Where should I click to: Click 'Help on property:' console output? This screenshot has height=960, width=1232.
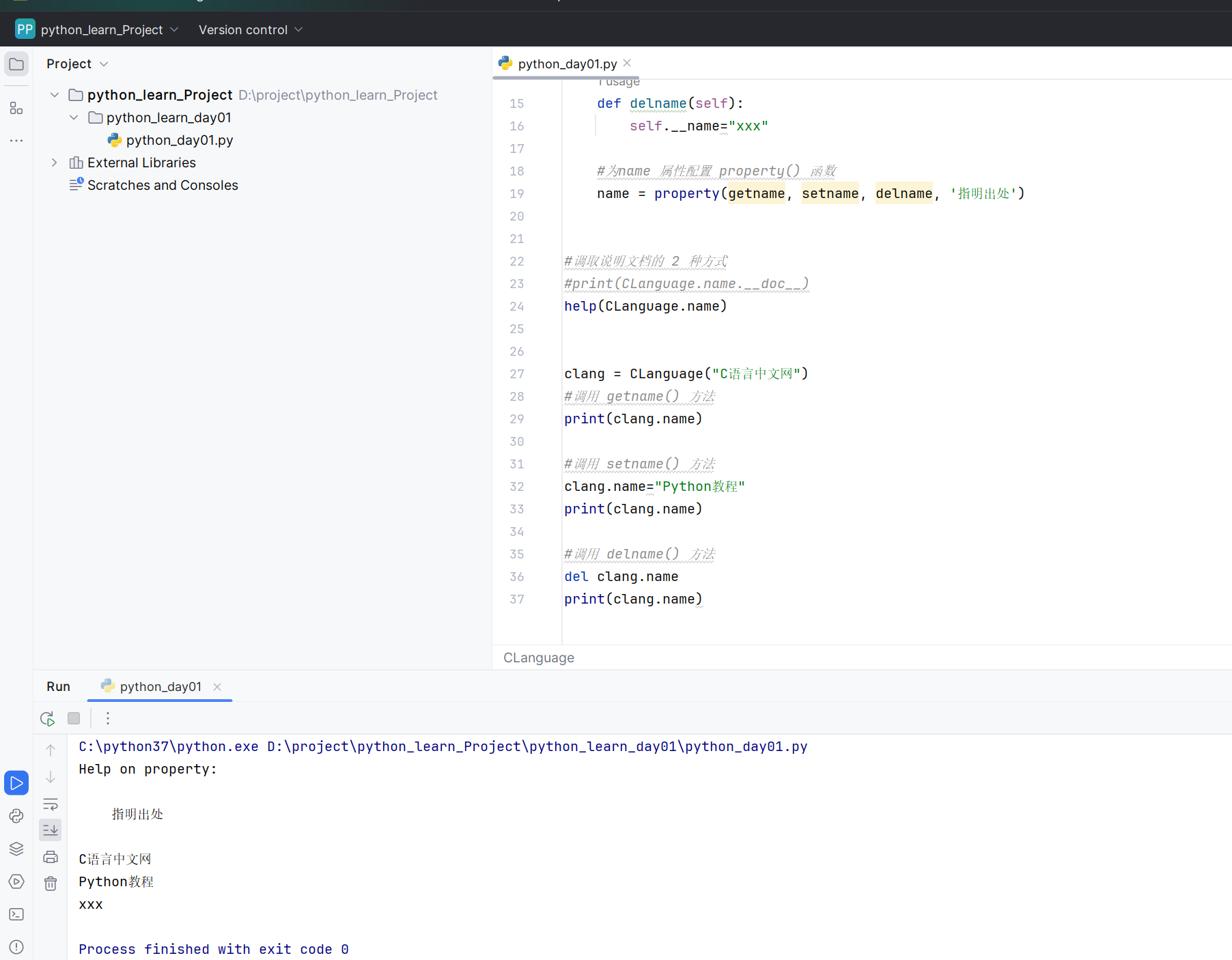click(x=148, y=769)
